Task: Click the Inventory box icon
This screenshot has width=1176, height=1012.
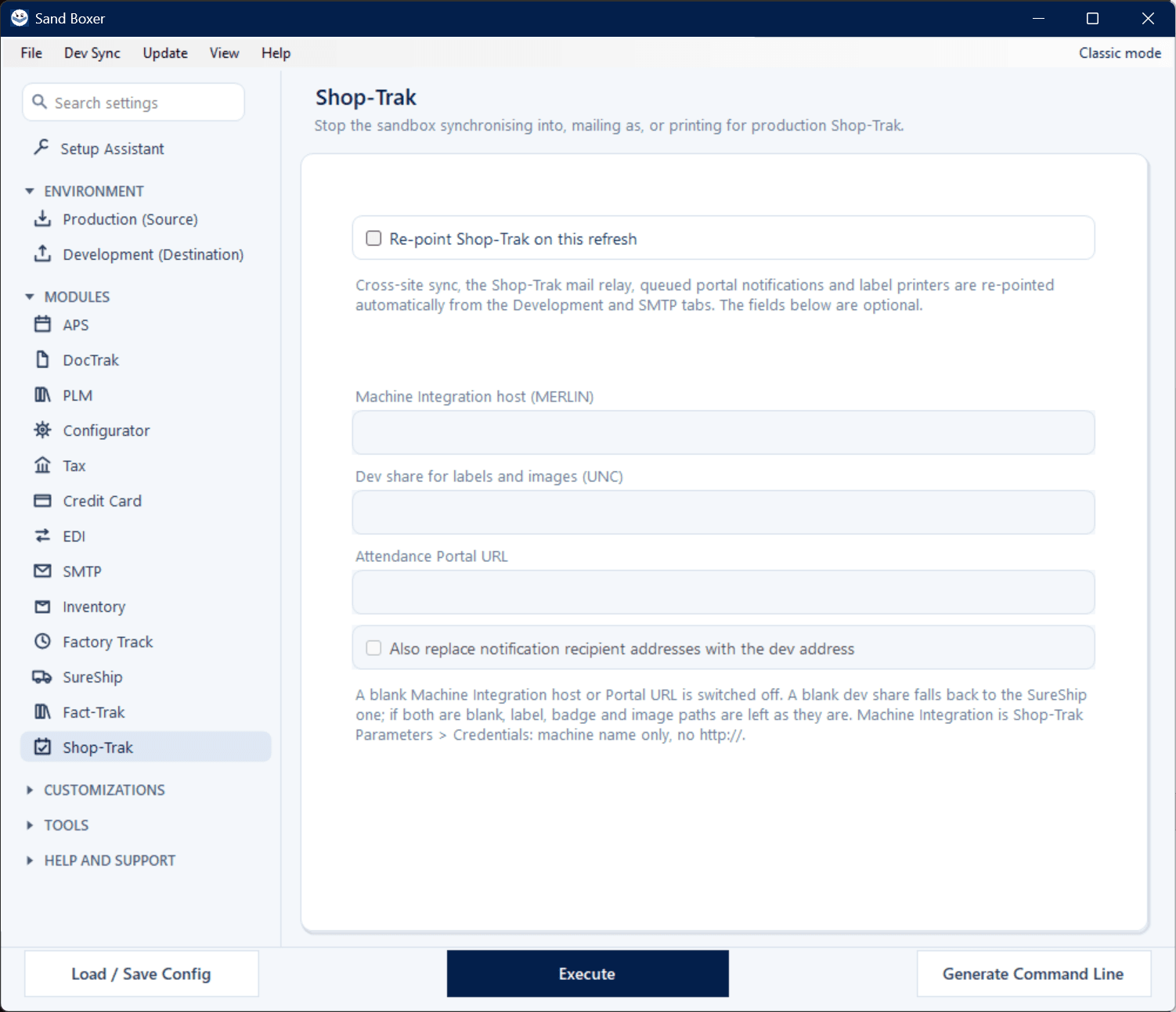Action: click(43, 606)
